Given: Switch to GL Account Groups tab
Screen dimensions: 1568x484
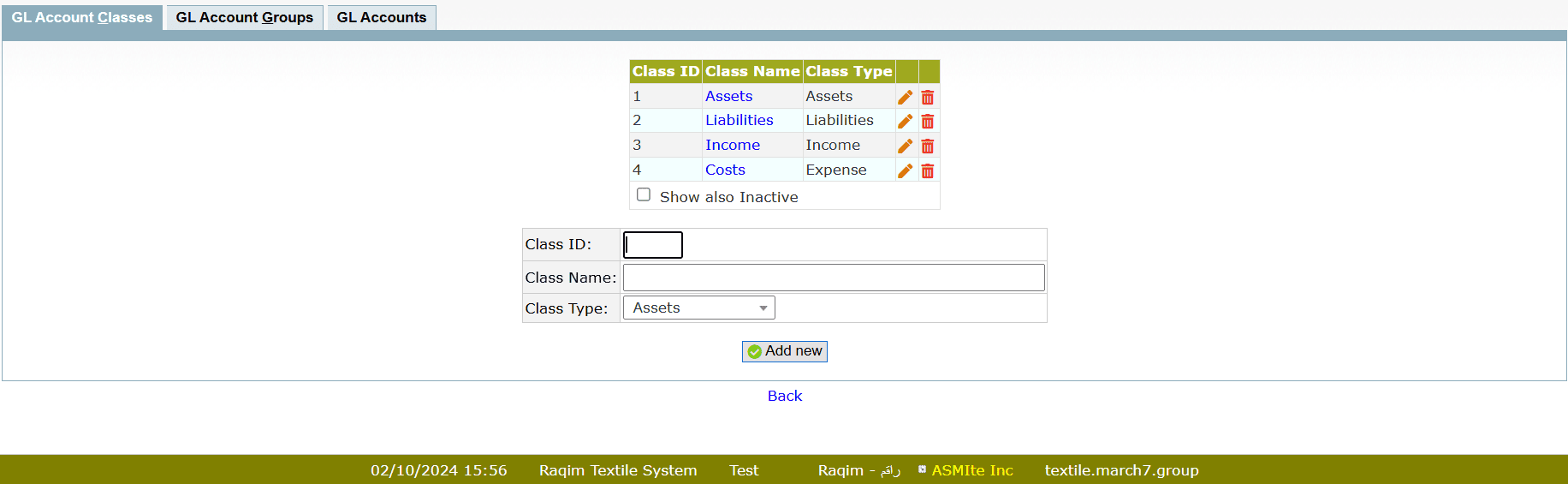Looking at the screenshot, I should (x=244, y=17).
